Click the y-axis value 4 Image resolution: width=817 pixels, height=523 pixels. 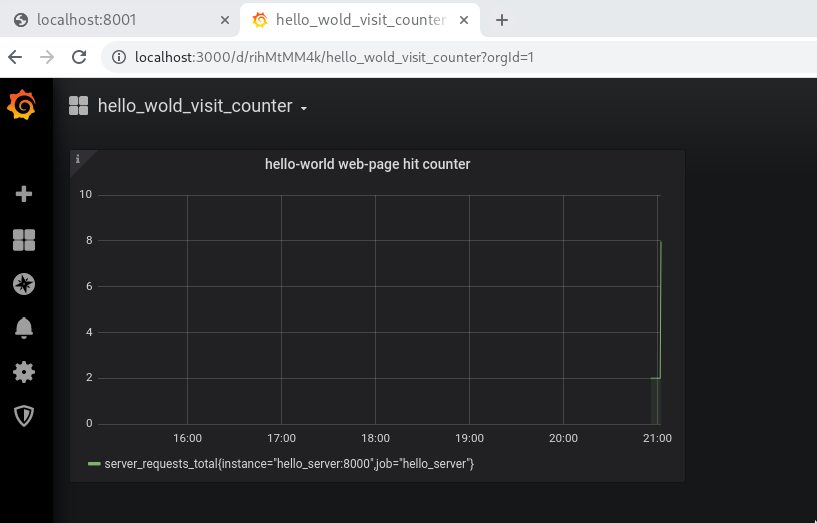pos(89,332)
